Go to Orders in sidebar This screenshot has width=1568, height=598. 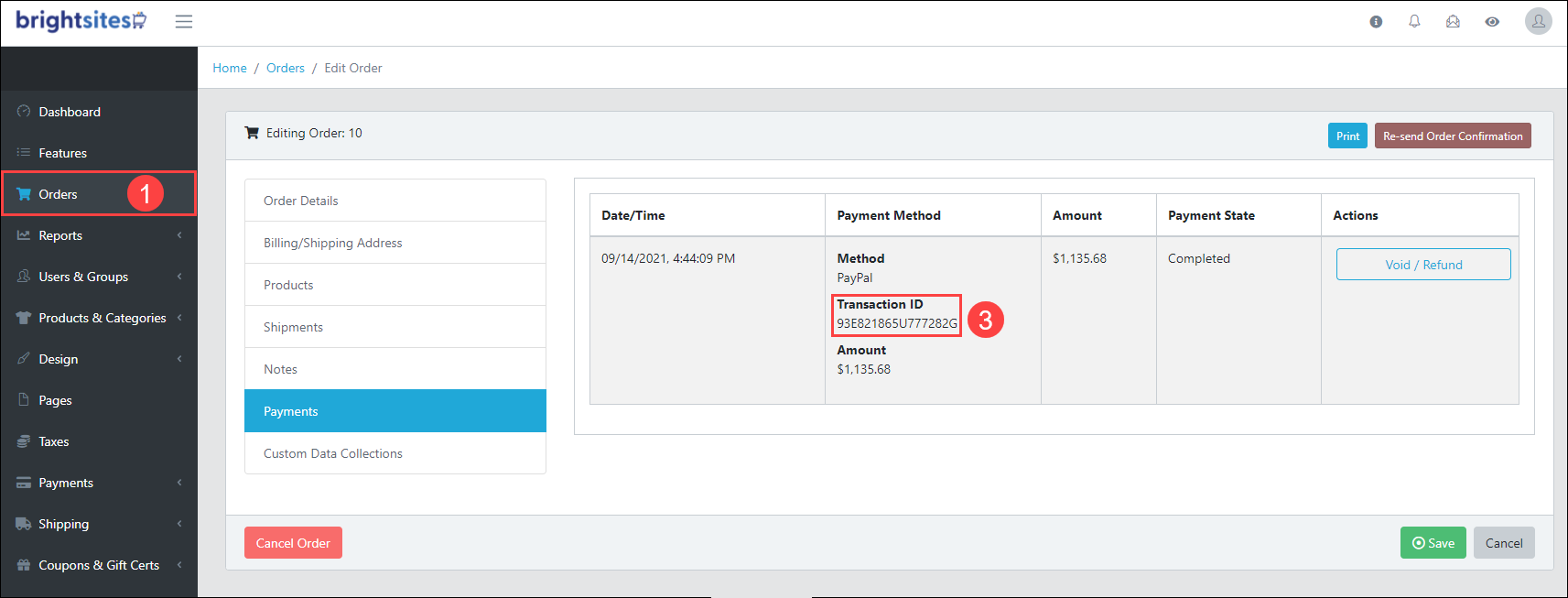tap(99, 194)
